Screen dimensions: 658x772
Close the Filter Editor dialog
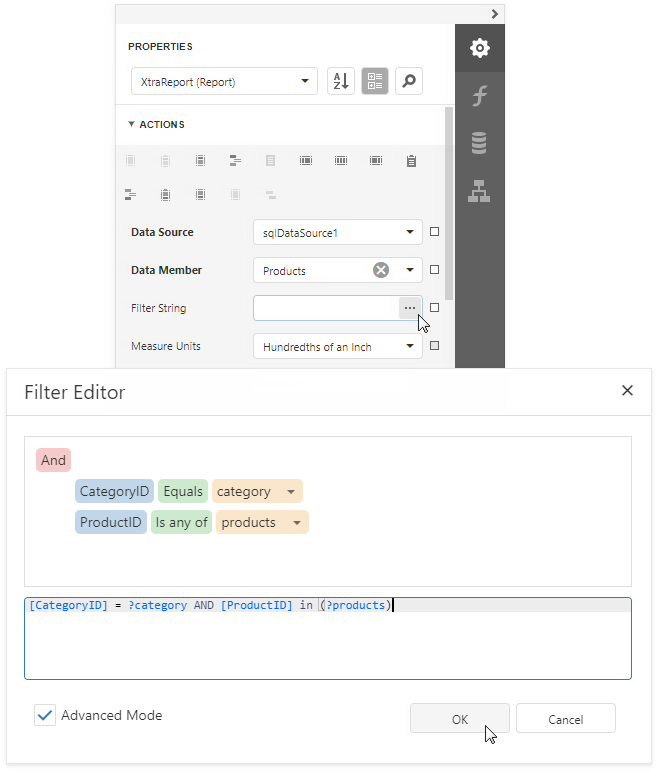click(x=627, y=390)
